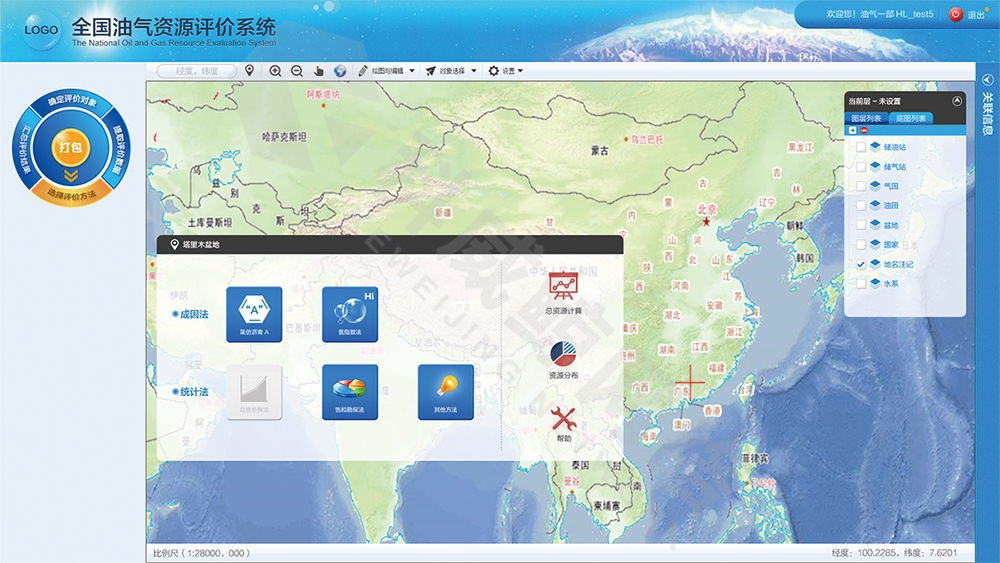Click the 总资源计算 presentation board icon
The height and width of the screenshot is (563, 1000).
563,286
